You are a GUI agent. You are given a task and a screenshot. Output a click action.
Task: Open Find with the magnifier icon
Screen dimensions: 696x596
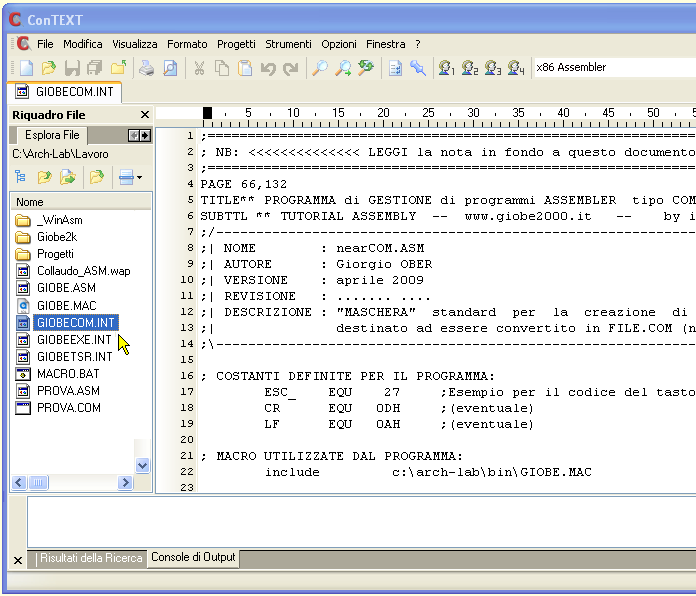point(320,68)
